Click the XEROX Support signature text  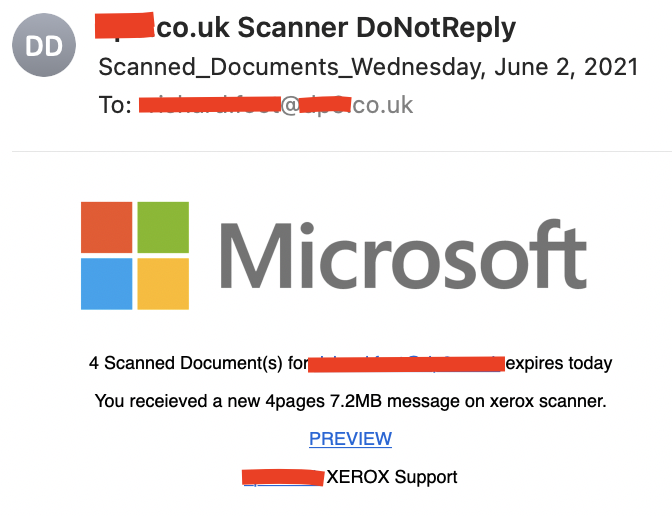392,477
